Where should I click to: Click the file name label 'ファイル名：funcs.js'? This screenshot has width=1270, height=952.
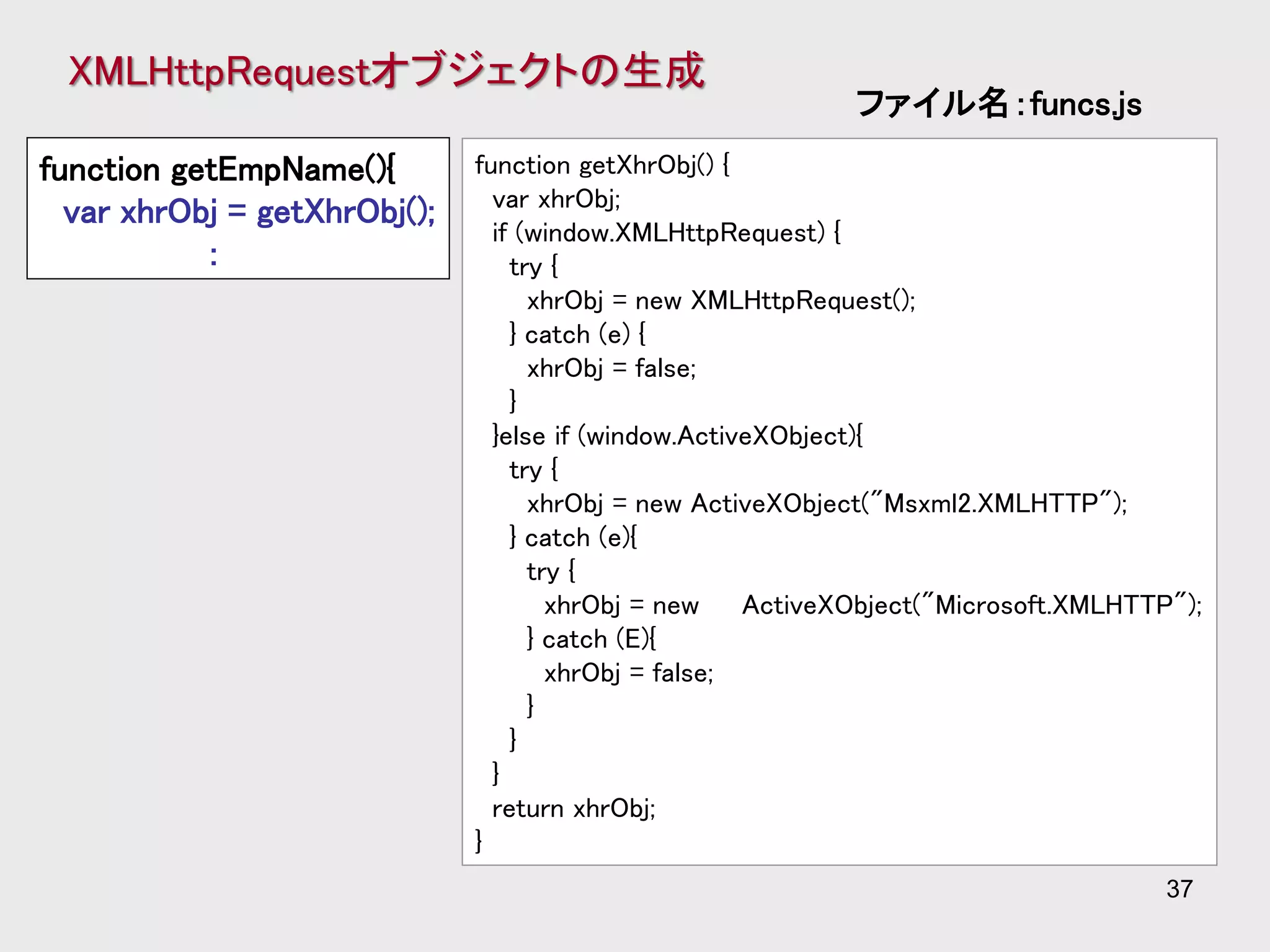[x=998, y=104]
